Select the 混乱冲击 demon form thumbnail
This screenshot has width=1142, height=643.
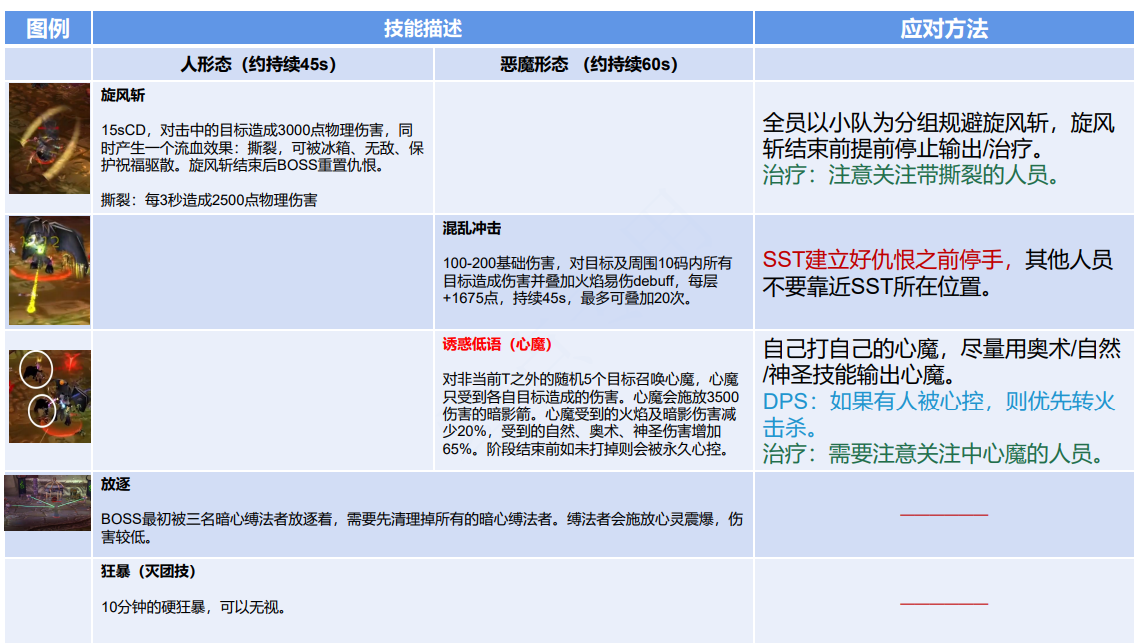[x=49, y=271]
